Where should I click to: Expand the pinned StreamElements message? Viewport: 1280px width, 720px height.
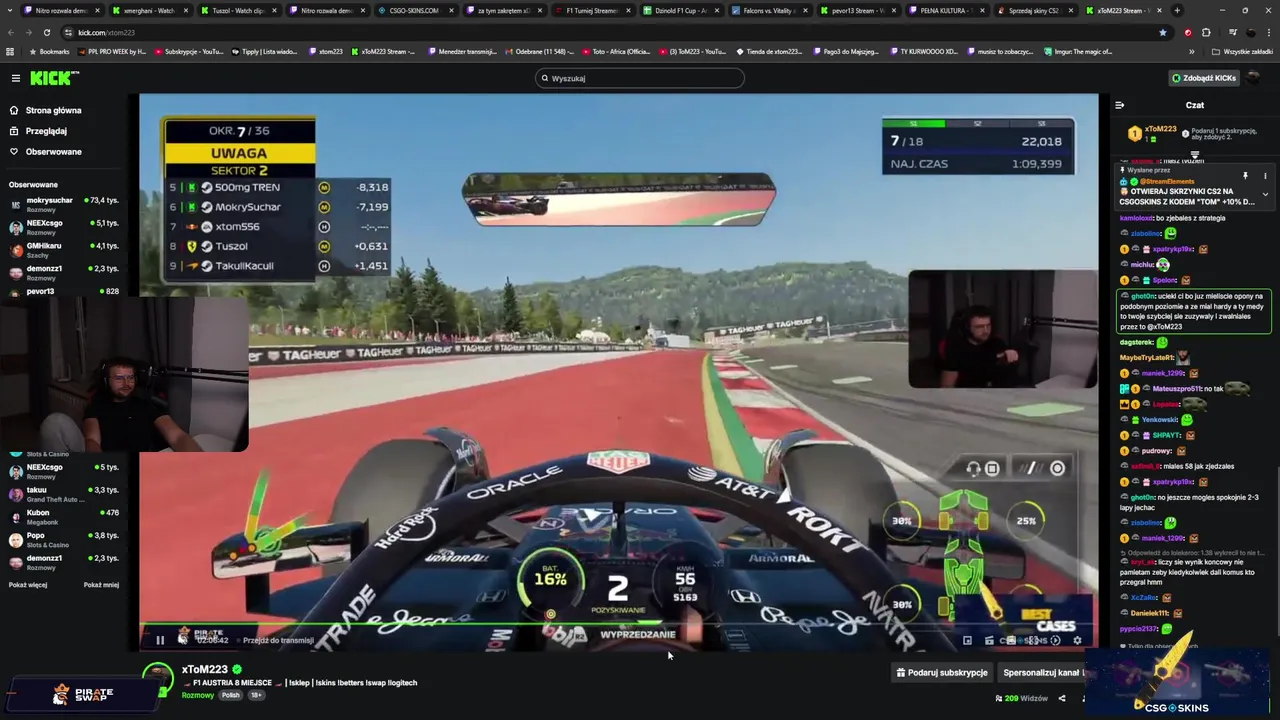pyautogui.click(x=1265, y=194)
